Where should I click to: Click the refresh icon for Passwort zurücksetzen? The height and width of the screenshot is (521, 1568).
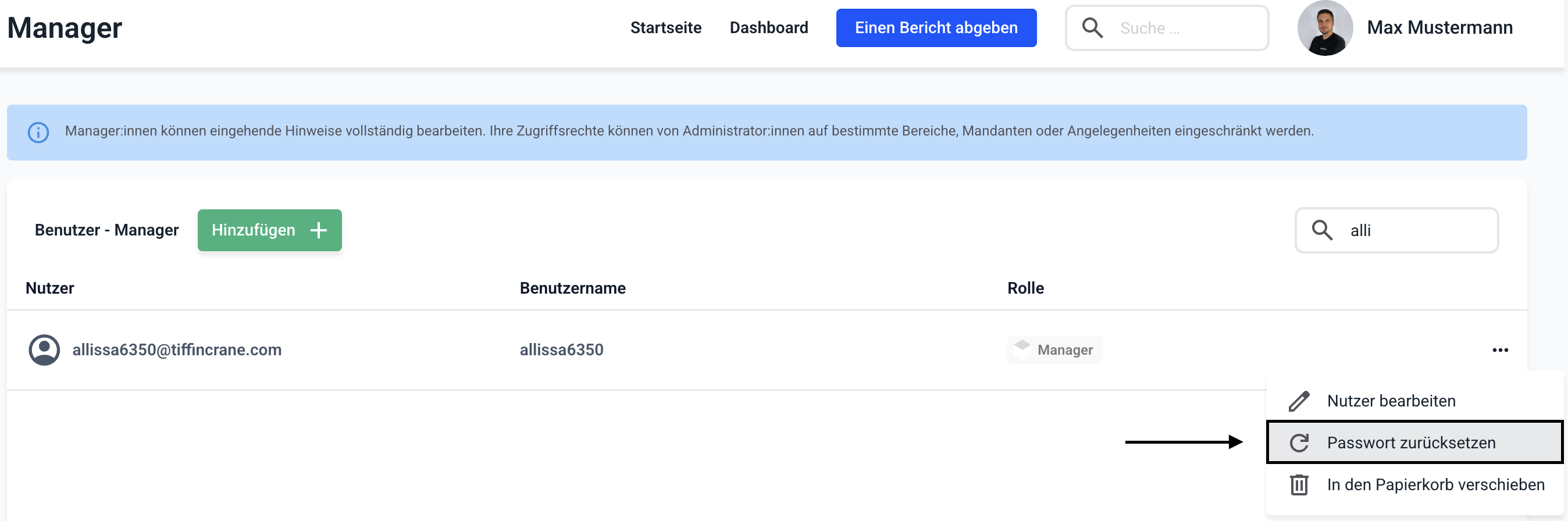[x=1299, y=443]
